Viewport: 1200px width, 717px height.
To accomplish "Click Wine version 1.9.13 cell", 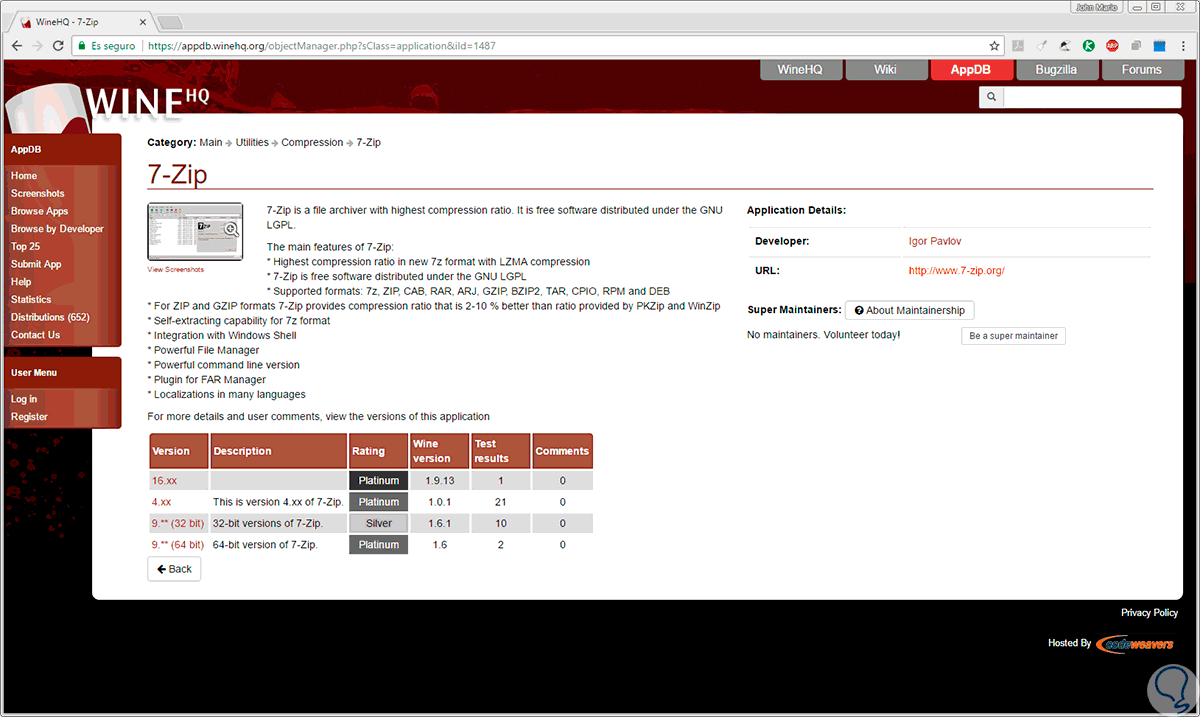I will pyautogui.click(x=439, y=481).
